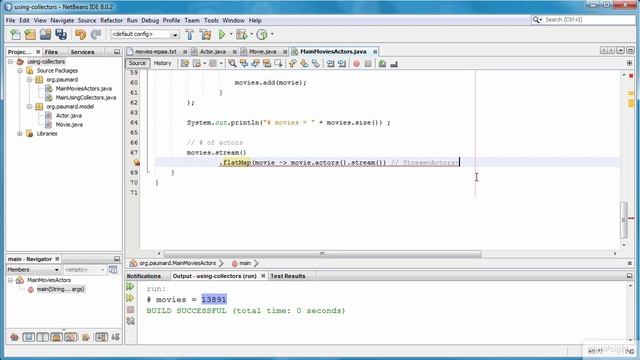Viewport: 640px width, 360px height.
Task: Click the Previous Bookmark icon
Action: click(x=292, y=64)
